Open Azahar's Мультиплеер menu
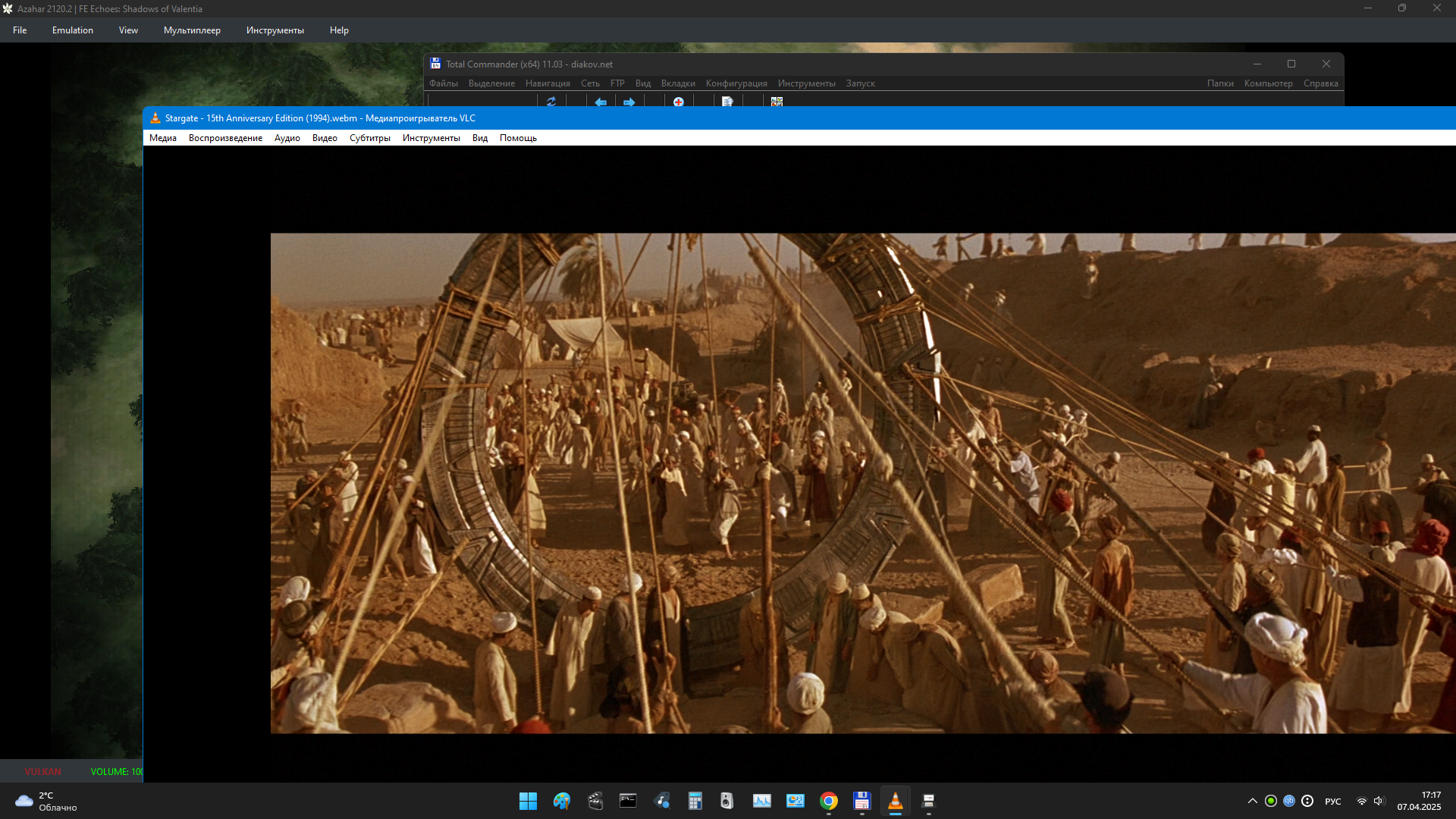Viewport: 1456px width, 819px height. (x=192, y=30)
